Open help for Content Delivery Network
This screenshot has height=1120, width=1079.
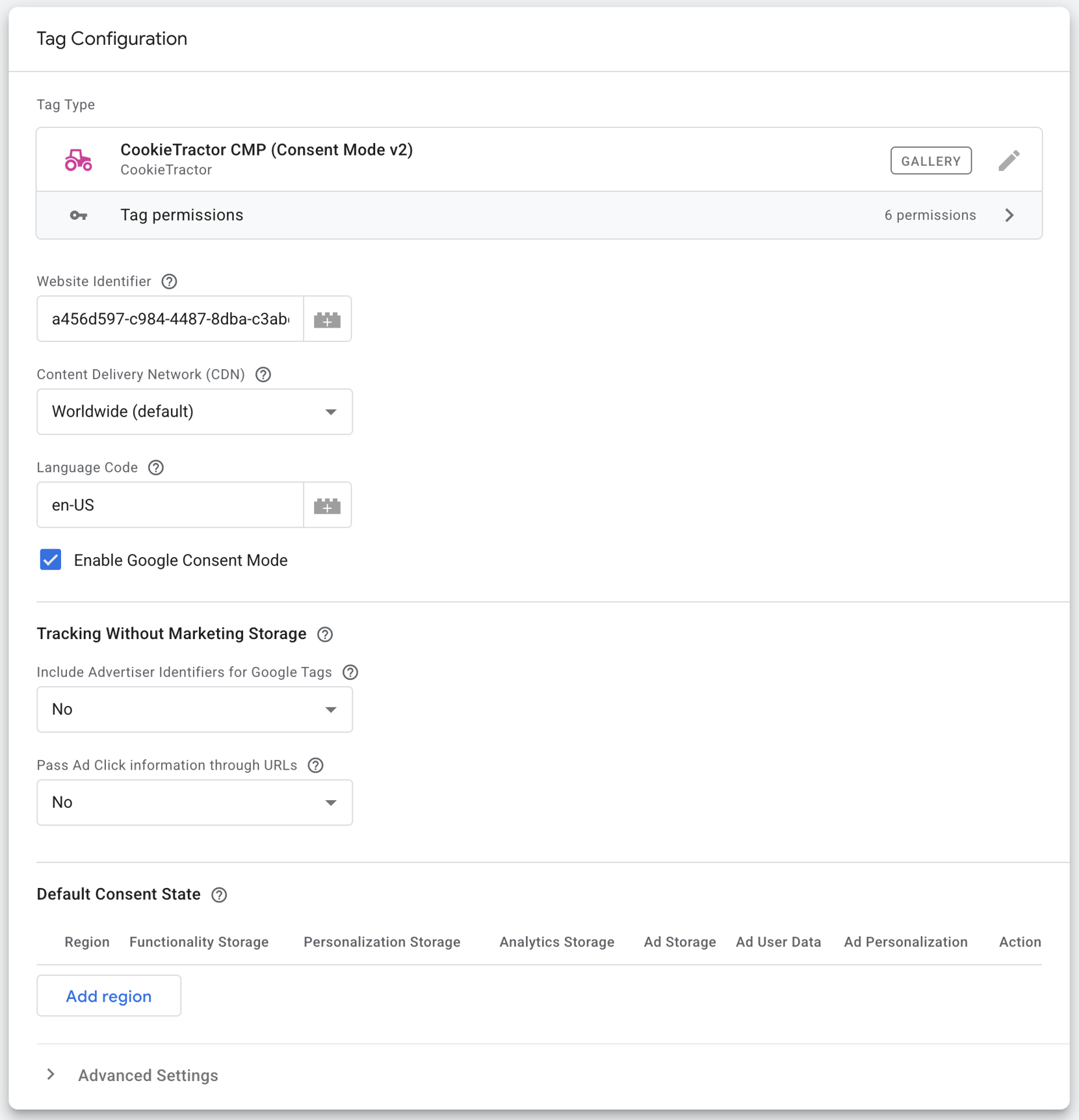pyautogui.click(x=263, y=374)
